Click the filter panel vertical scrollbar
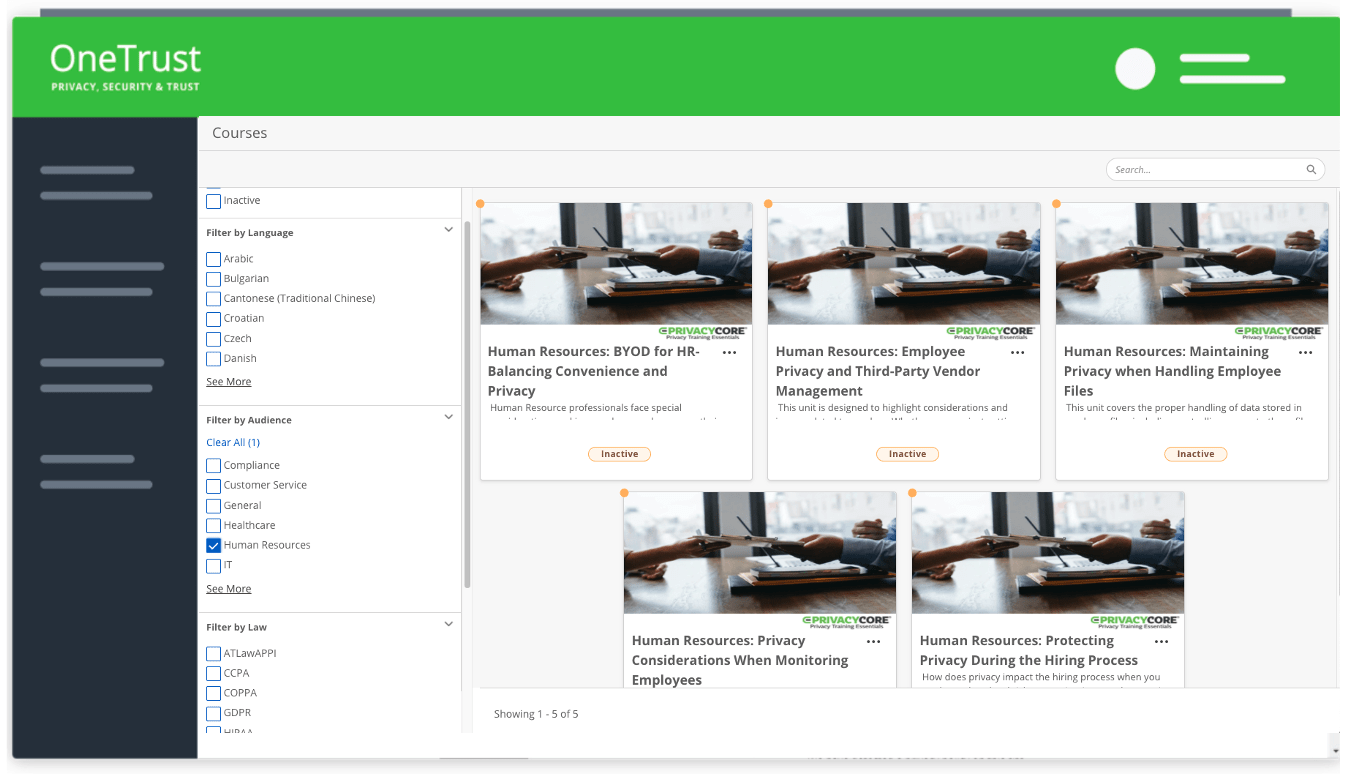This screenshot has width=1353, height=778. [x=467, y=404]
